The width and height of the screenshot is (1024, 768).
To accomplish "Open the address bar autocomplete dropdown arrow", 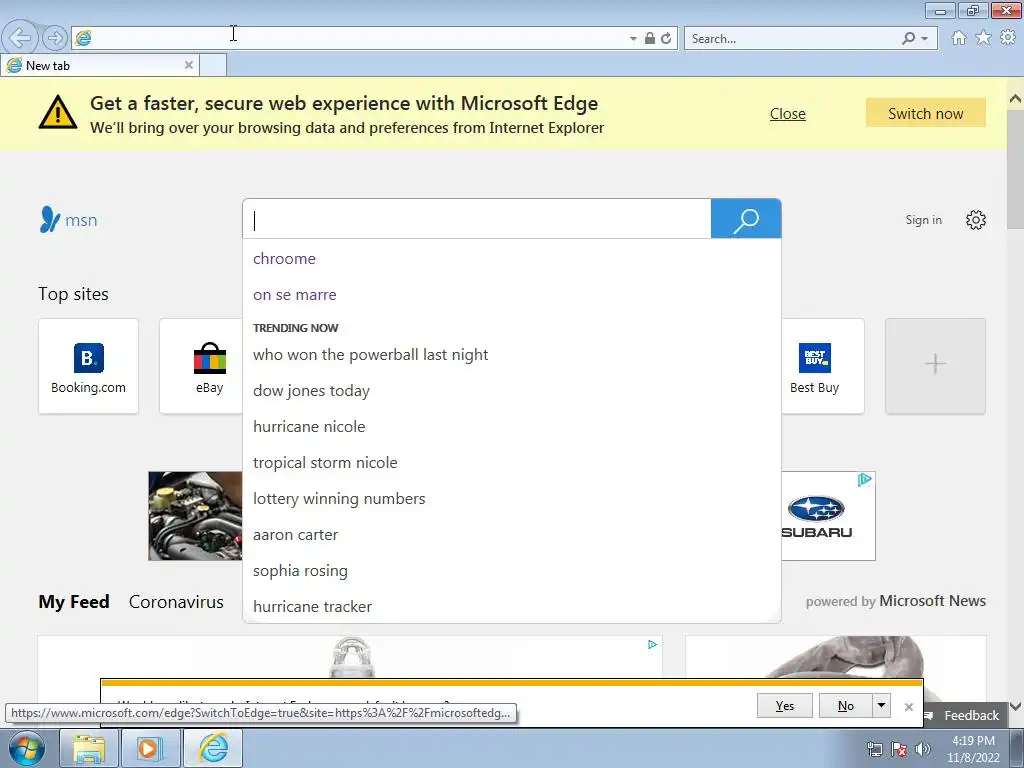I will point(633,39).
